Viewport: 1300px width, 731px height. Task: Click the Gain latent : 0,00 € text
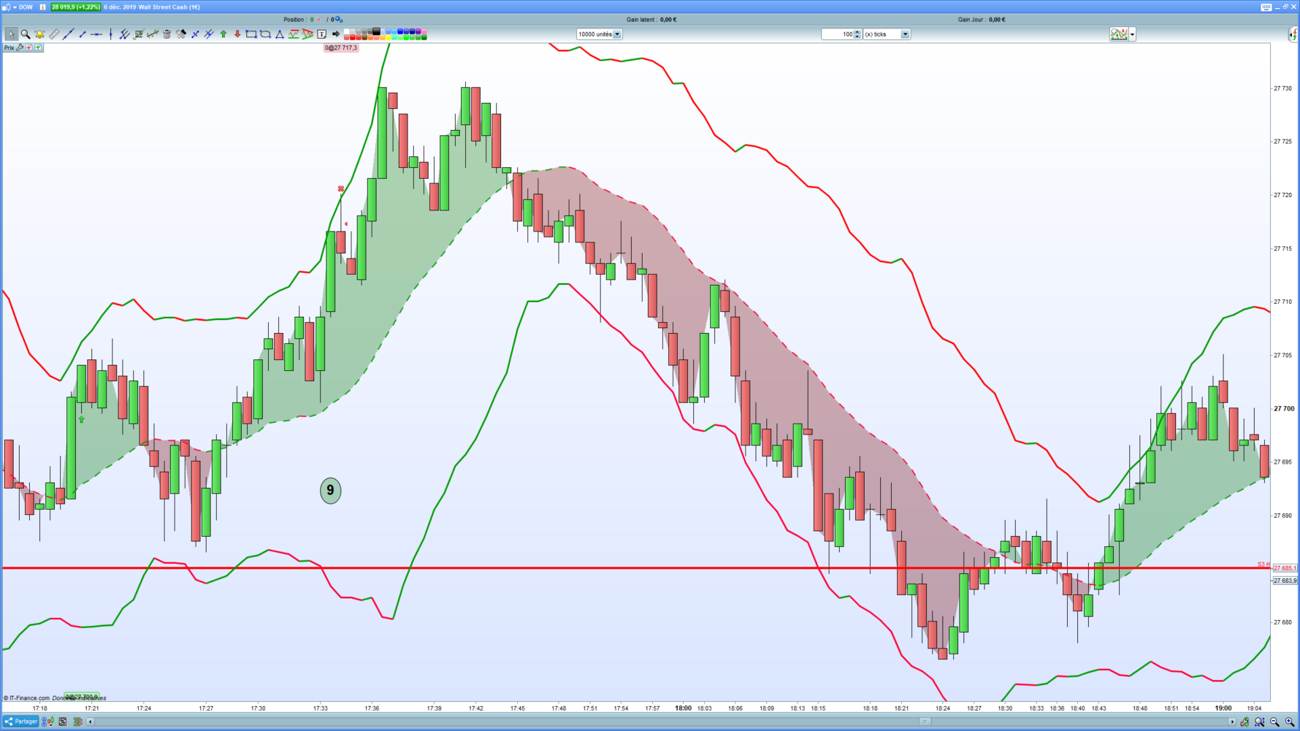pyautogui.click(x=651, y=19)
